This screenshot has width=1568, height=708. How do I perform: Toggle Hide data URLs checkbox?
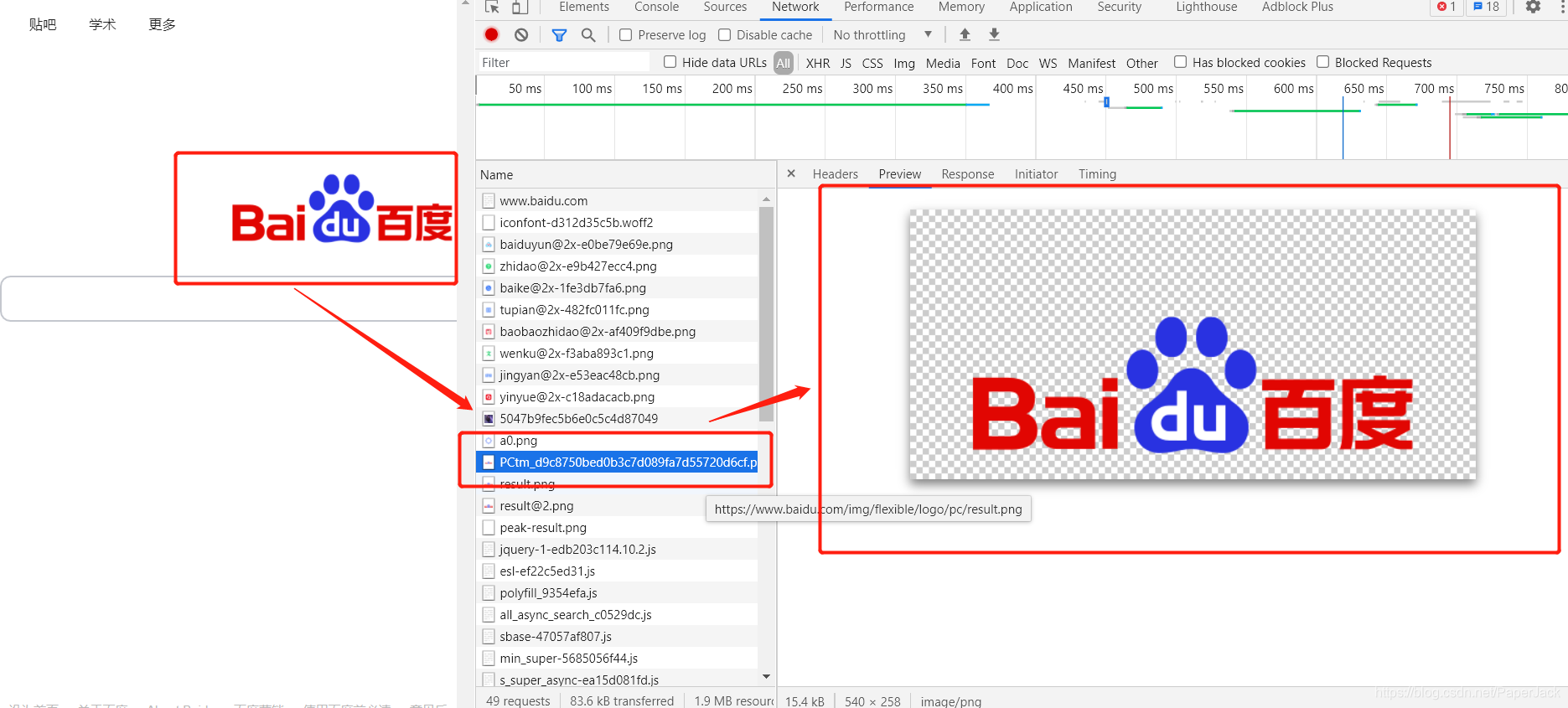(x=670, y=62)
